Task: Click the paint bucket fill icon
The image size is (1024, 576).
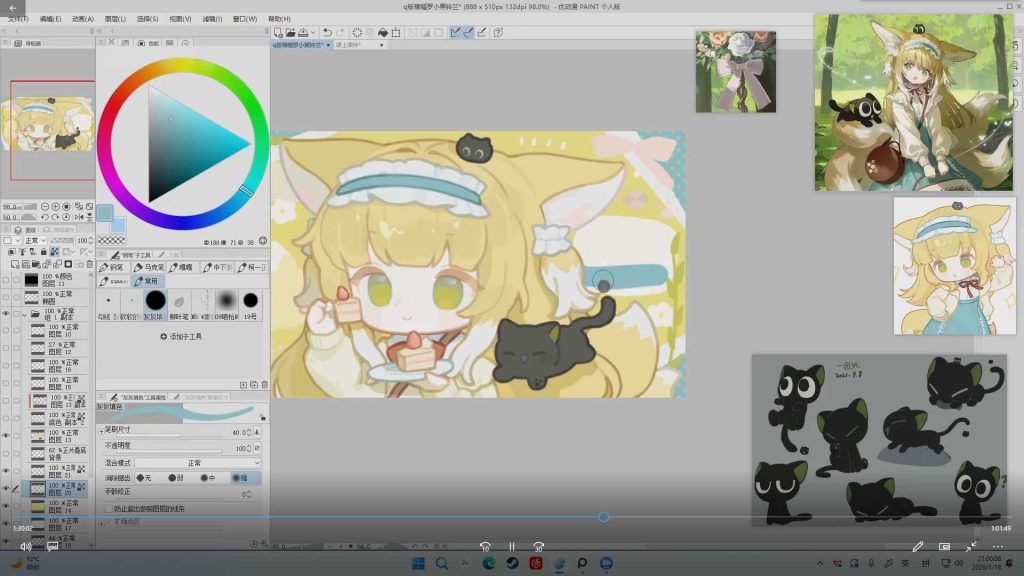Action: point(383,32)
